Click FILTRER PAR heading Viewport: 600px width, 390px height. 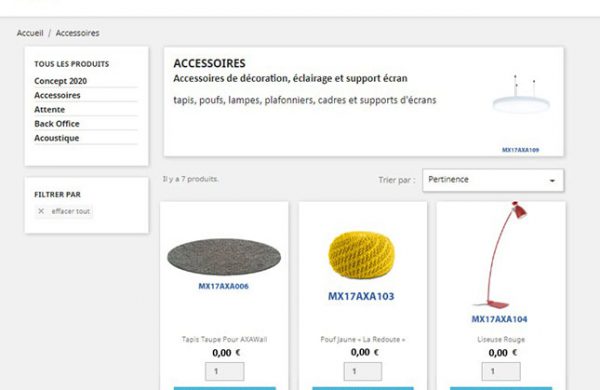pyautogui.click(x=57, y=194)
